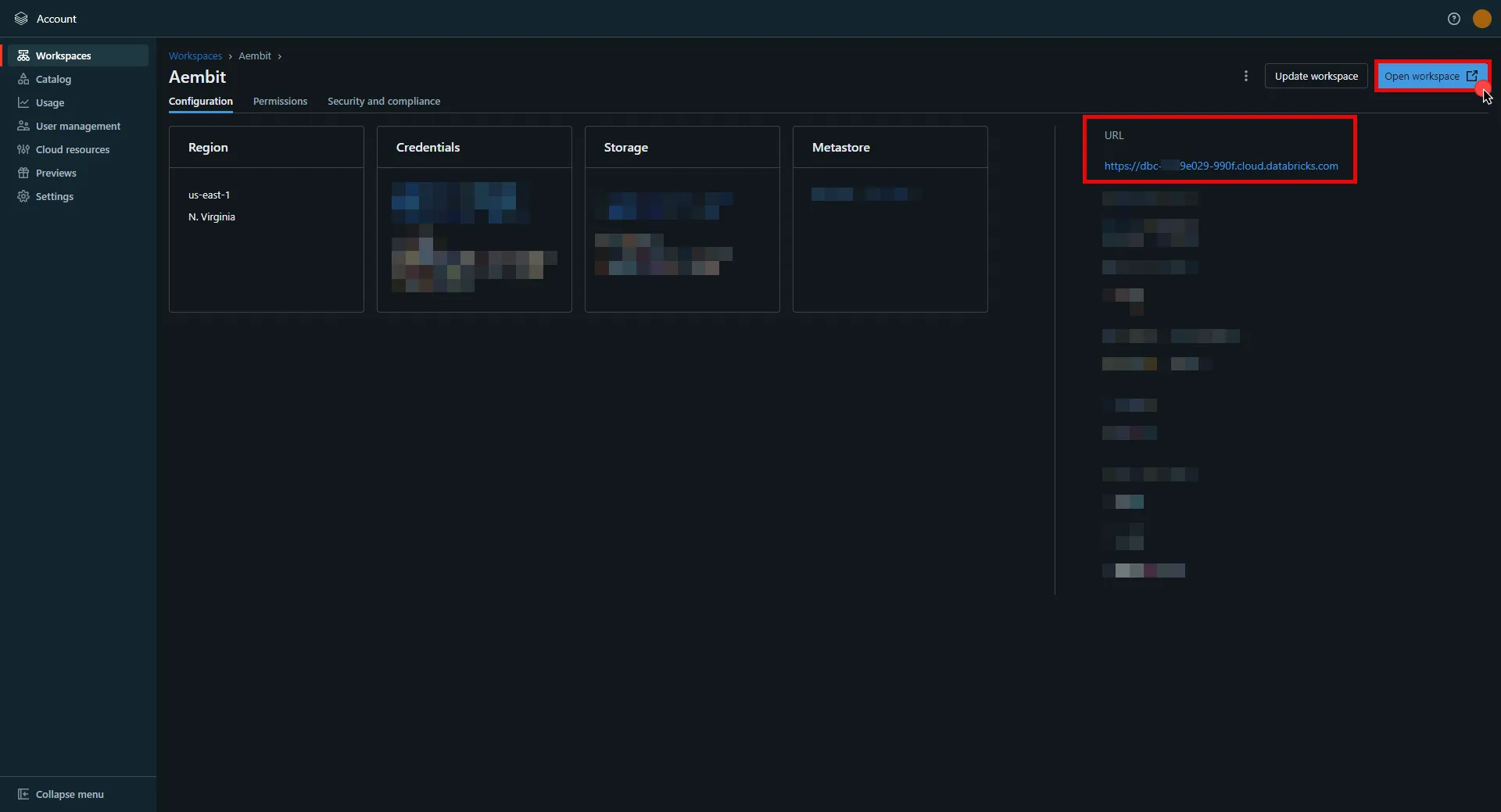Open the workspace databricks.com URL link

(x=1221, y=166)
